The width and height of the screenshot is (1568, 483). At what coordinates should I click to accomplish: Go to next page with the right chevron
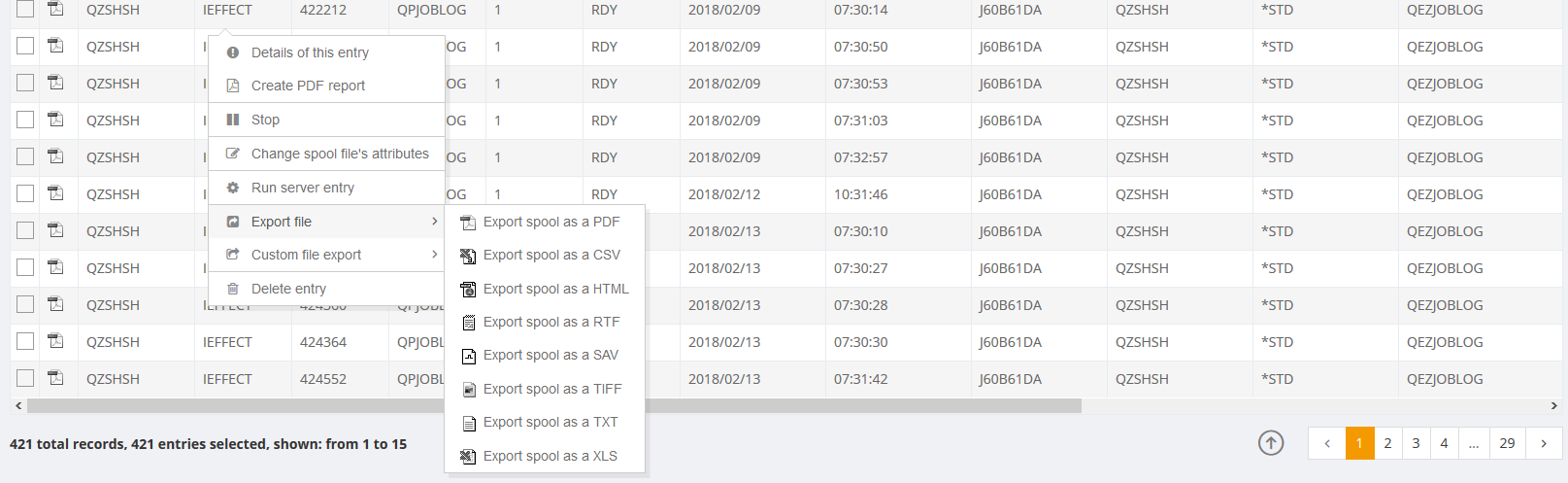pyautogui.click(x=1544, y=443)
